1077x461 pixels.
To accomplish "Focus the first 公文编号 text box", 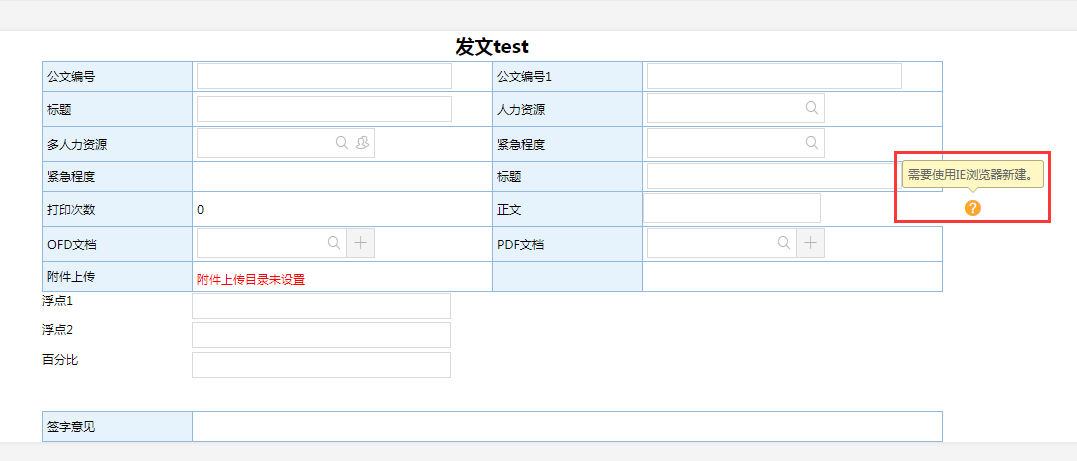I will 324,76.
